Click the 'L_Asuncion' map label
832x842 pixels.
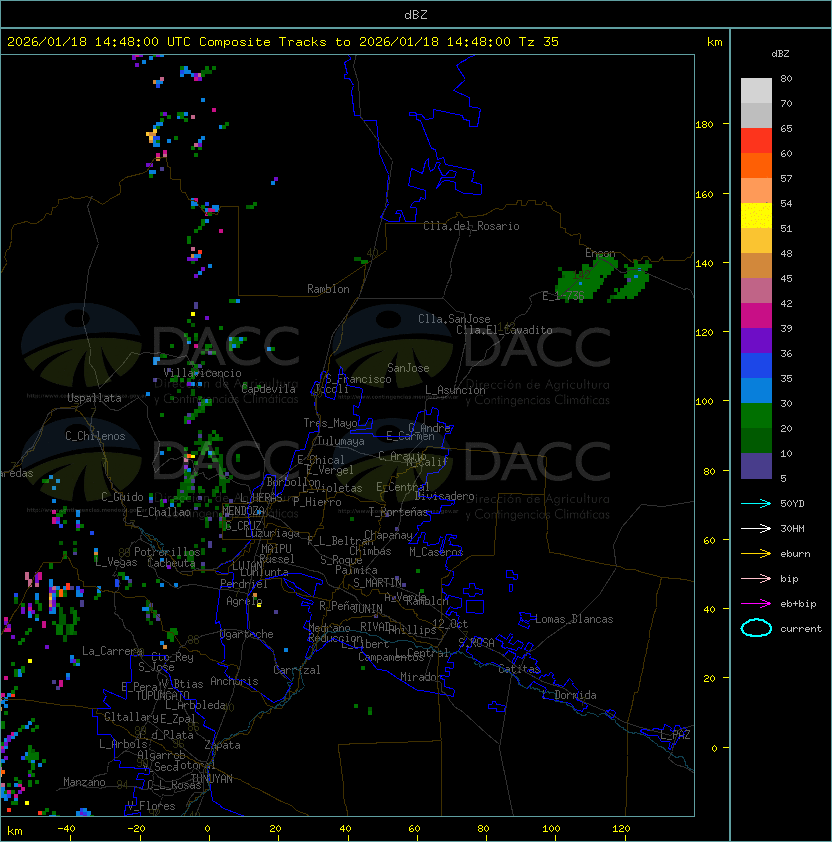(x=455, y=390)
